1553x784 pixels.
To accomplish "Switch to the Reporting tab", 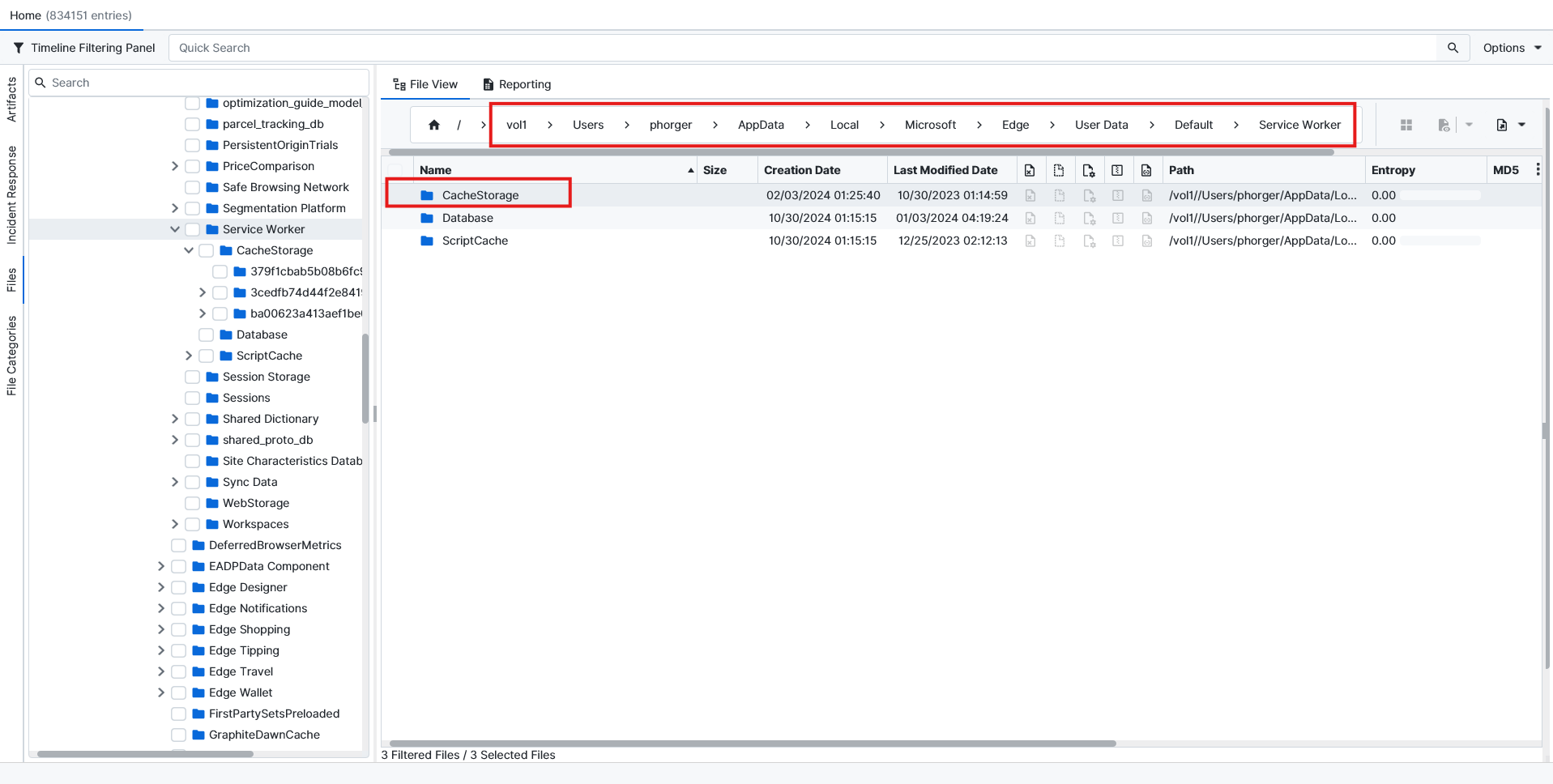I will (x=517, y=84).
